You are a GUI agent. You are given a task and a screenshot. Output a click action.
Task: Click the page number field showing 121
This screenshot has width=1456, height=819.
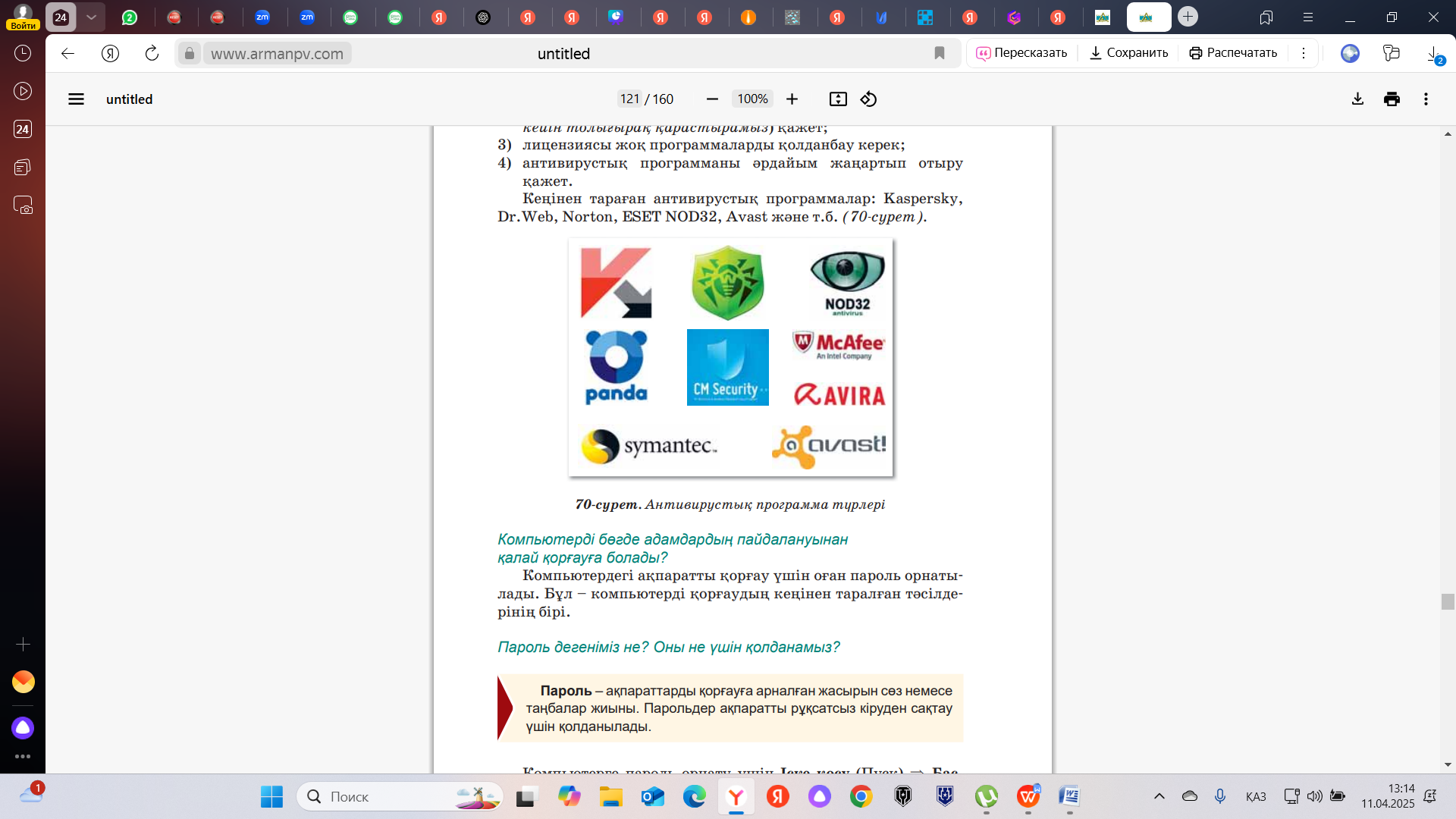[629, 99]
